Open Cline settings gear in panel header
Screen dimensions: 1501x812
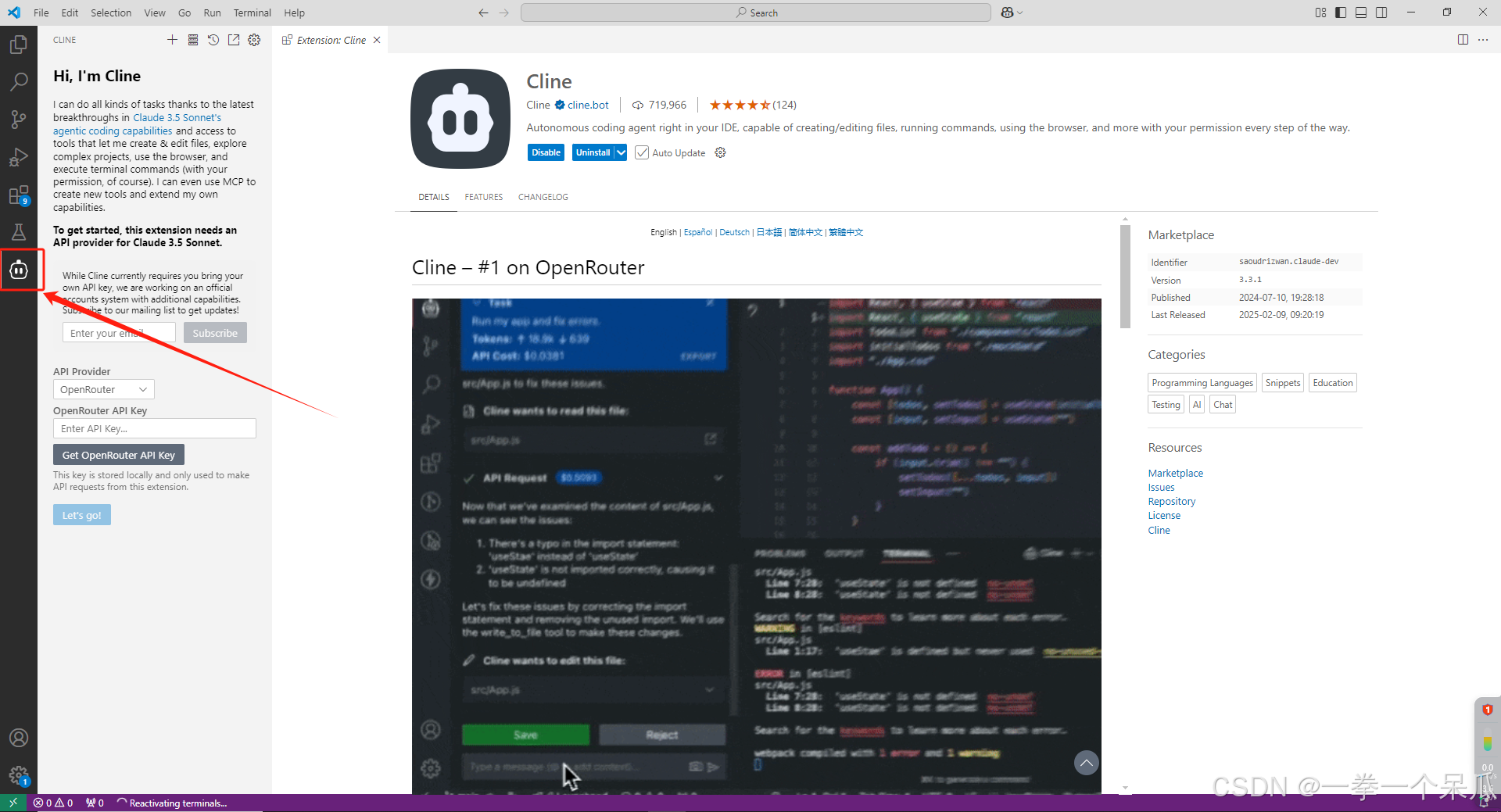254,40
